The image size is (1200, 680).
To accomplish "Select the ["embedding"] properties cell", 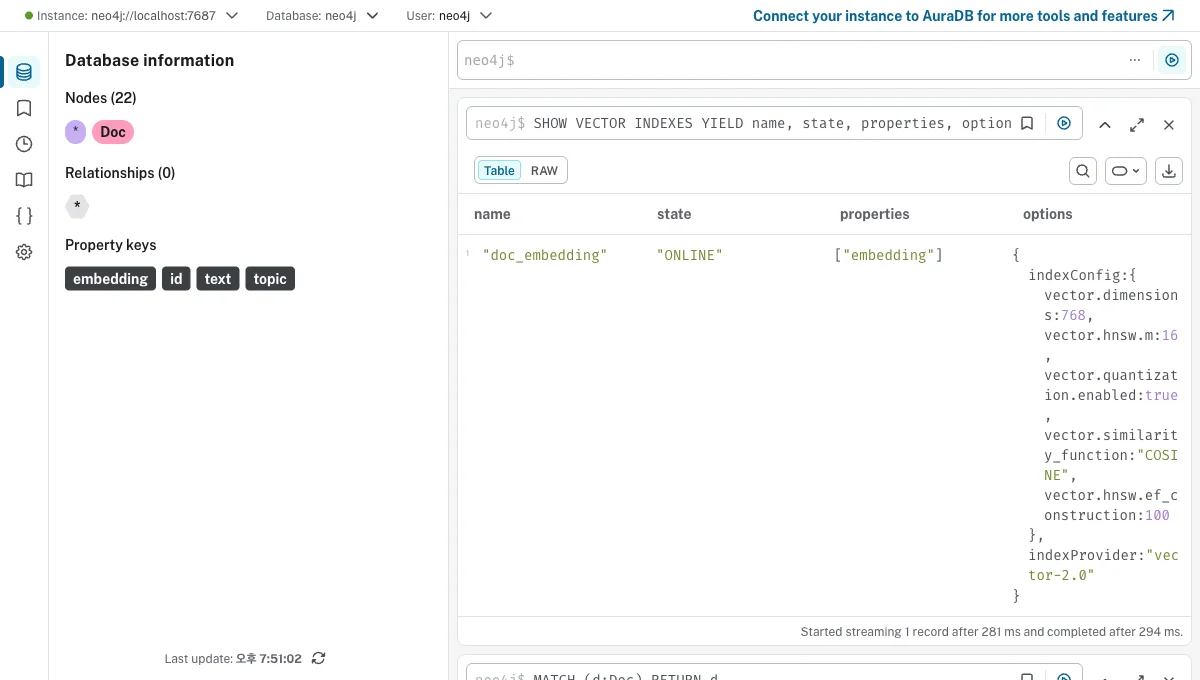I will (889, 255).
